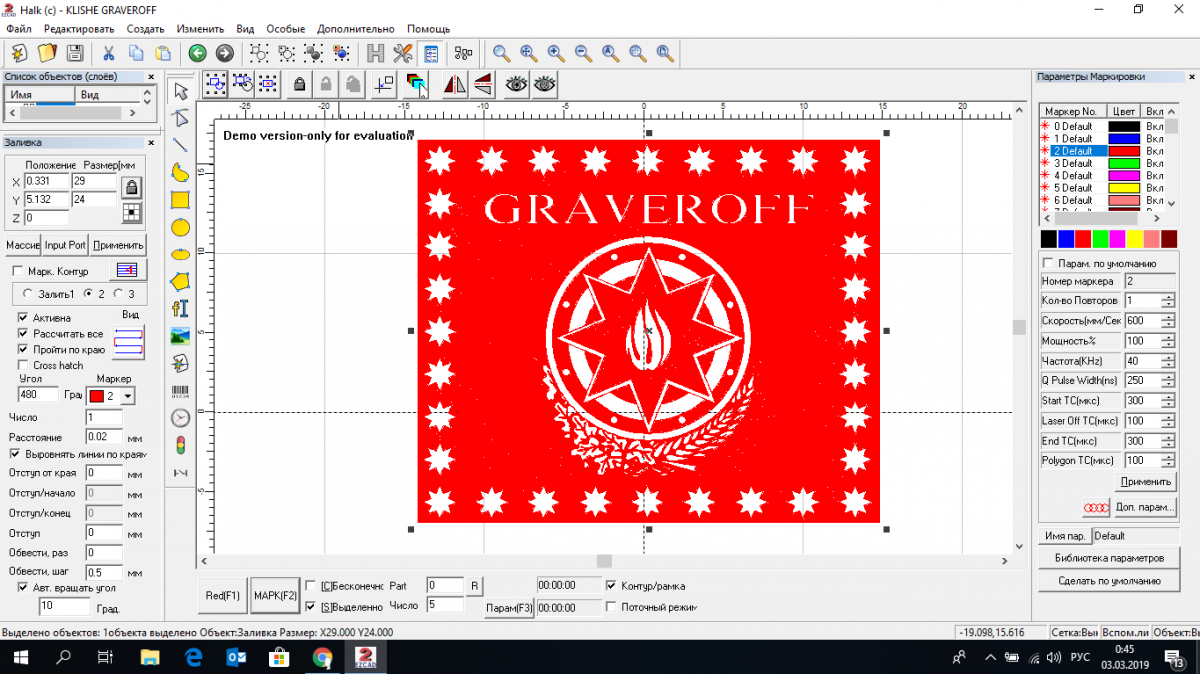Image resolution: width=1200 pixels, height=674 pixels.
Task: Click the Скорость(мм/Сек) spinner arrows
Action: 1168,321
